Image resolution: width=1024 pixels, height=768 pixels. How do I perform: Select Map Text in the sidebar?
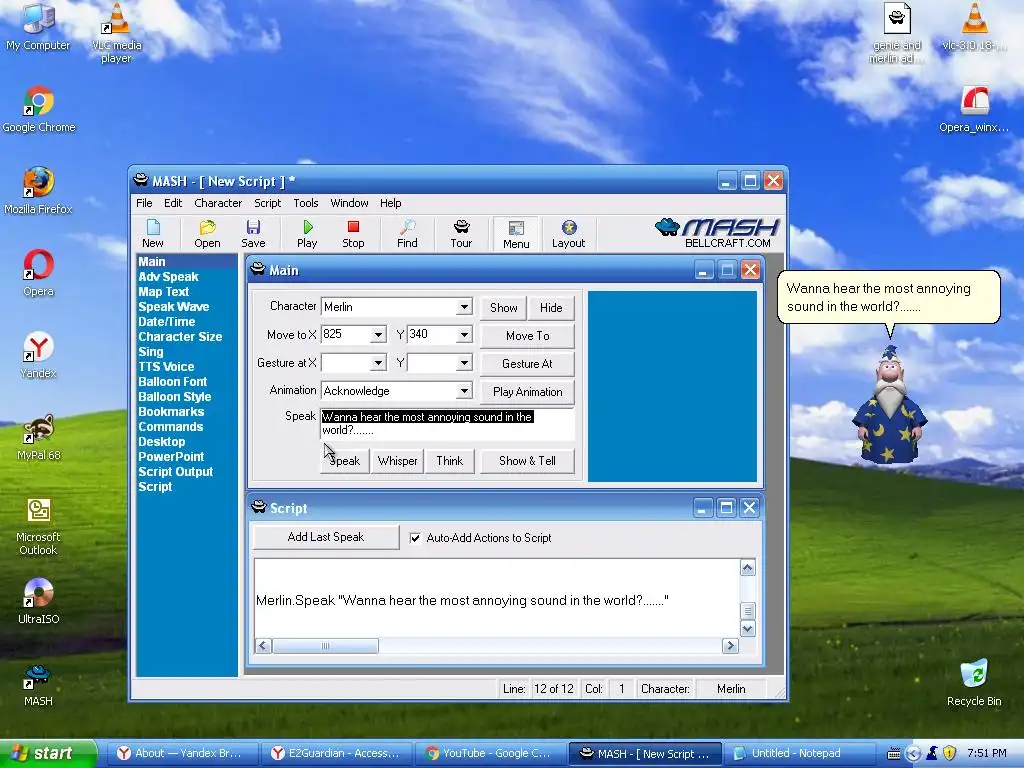point(163,292)
